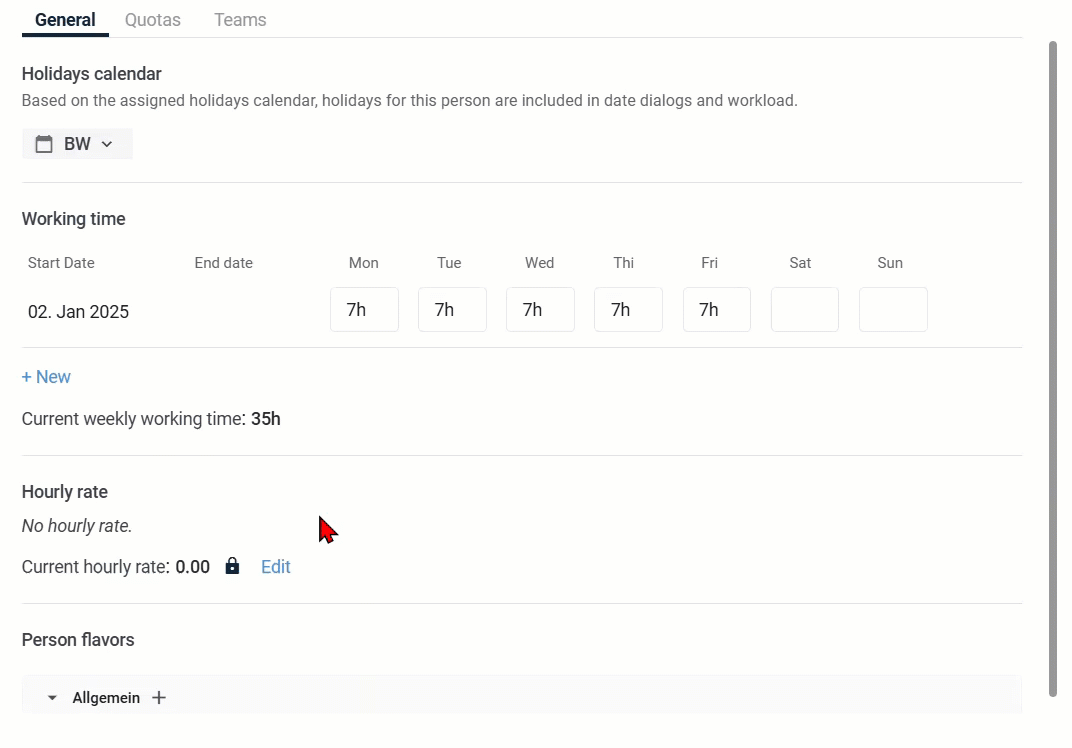1072x748 pixels.
Task: Click the Tuesday hours input field
Action: [x=452, y=310]
